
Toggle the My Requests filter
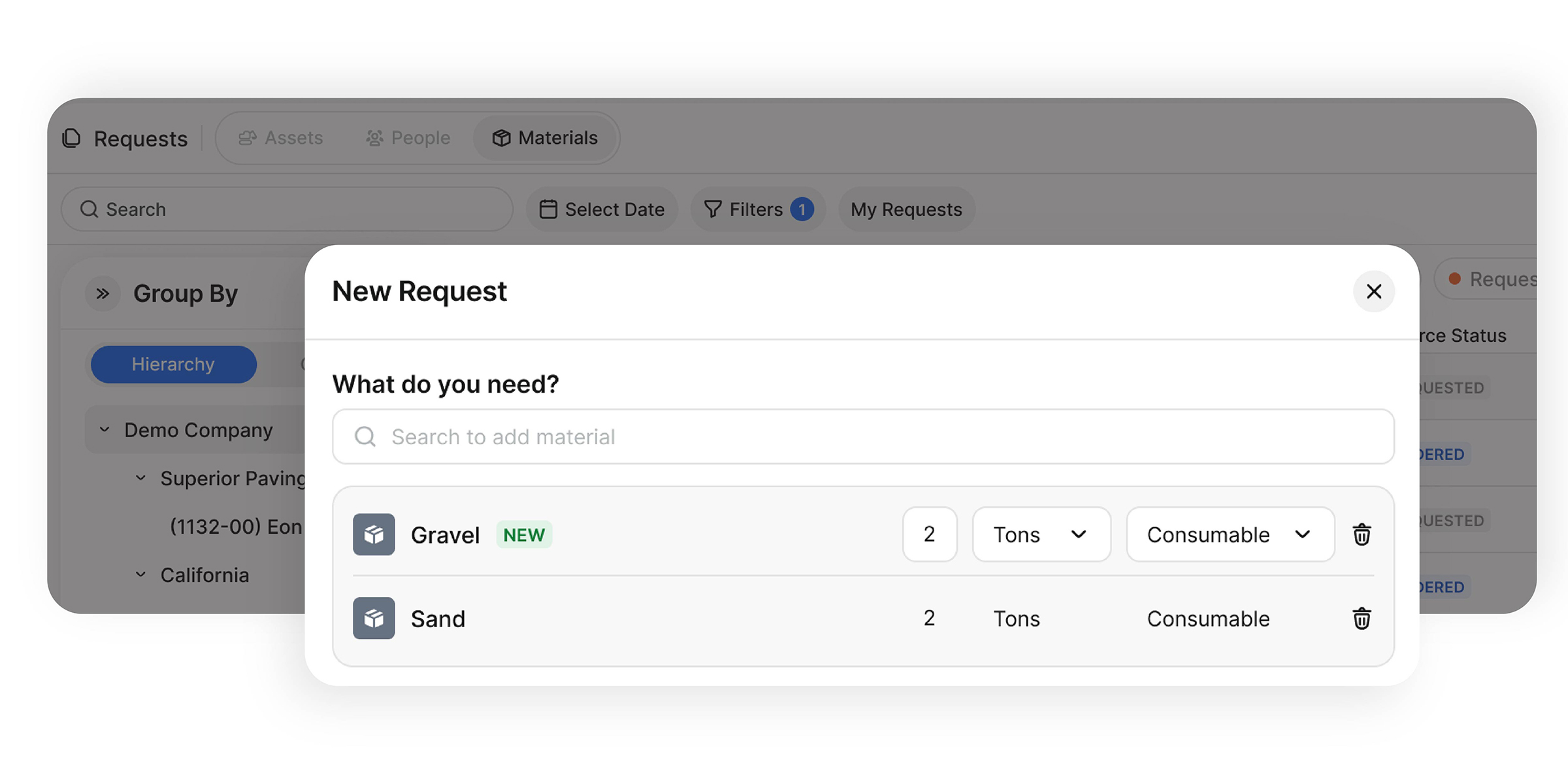(906, 209)
